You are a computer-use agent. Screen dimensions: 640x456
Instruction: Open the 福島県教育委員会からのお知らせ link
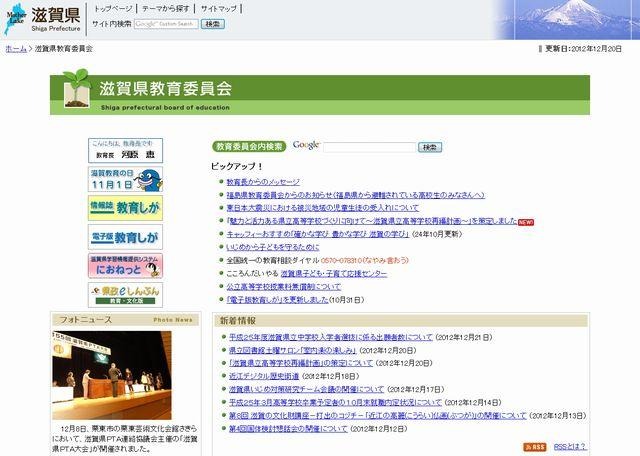click(356, 195)
